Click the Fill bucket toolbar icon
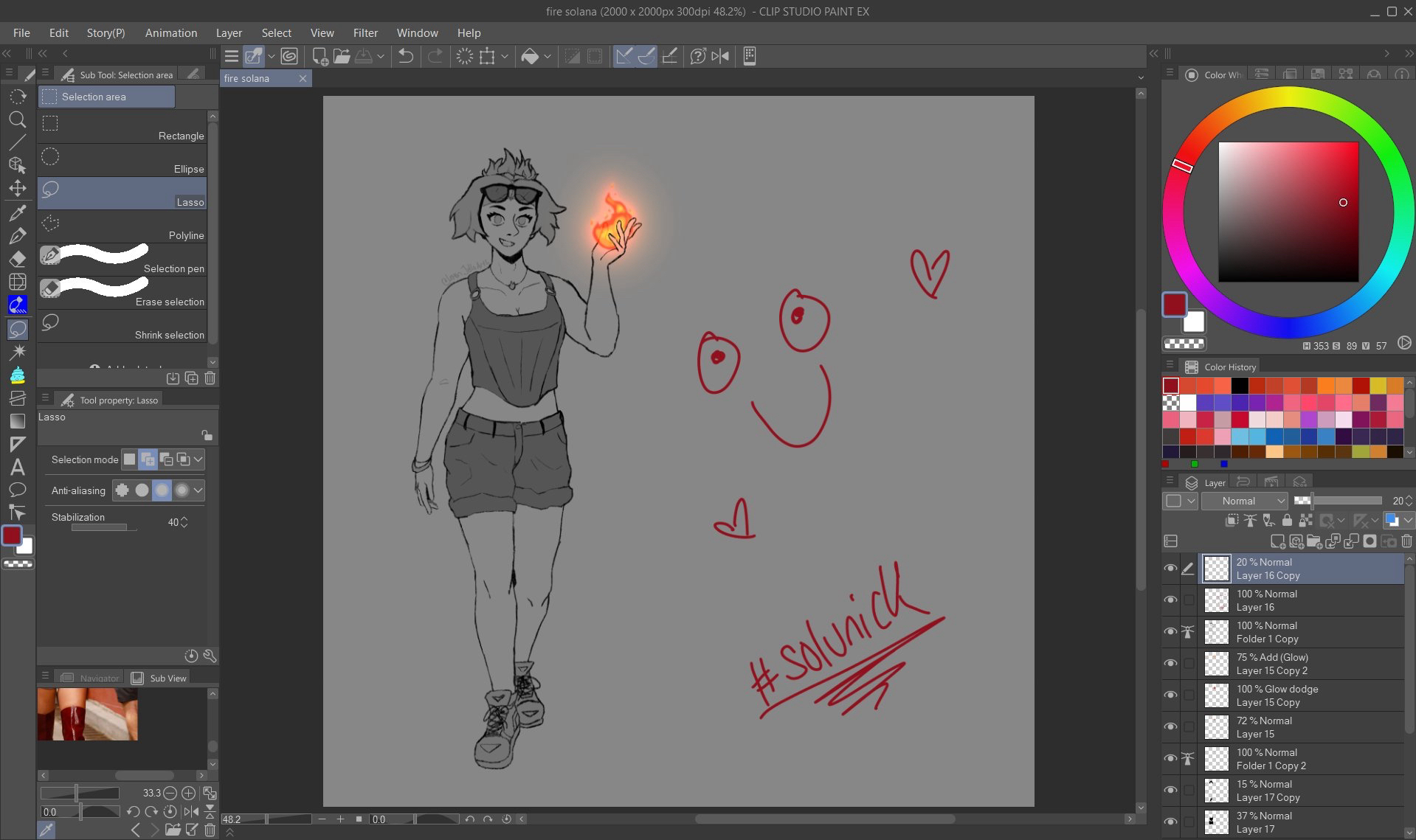 529,56
